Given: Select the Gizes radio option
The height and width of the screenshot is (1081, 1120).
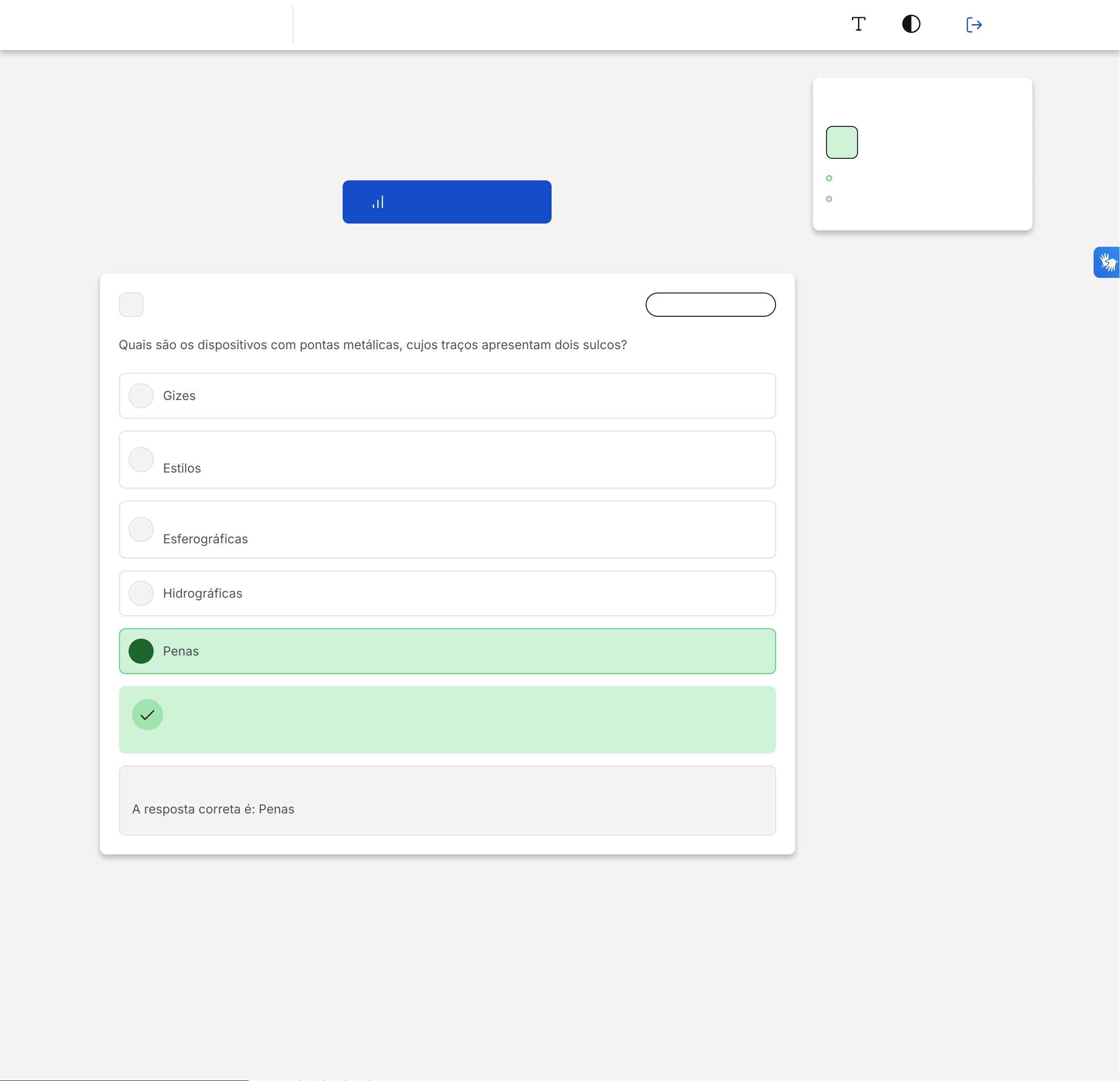Looking at the screenshot, I should (141, 395).
